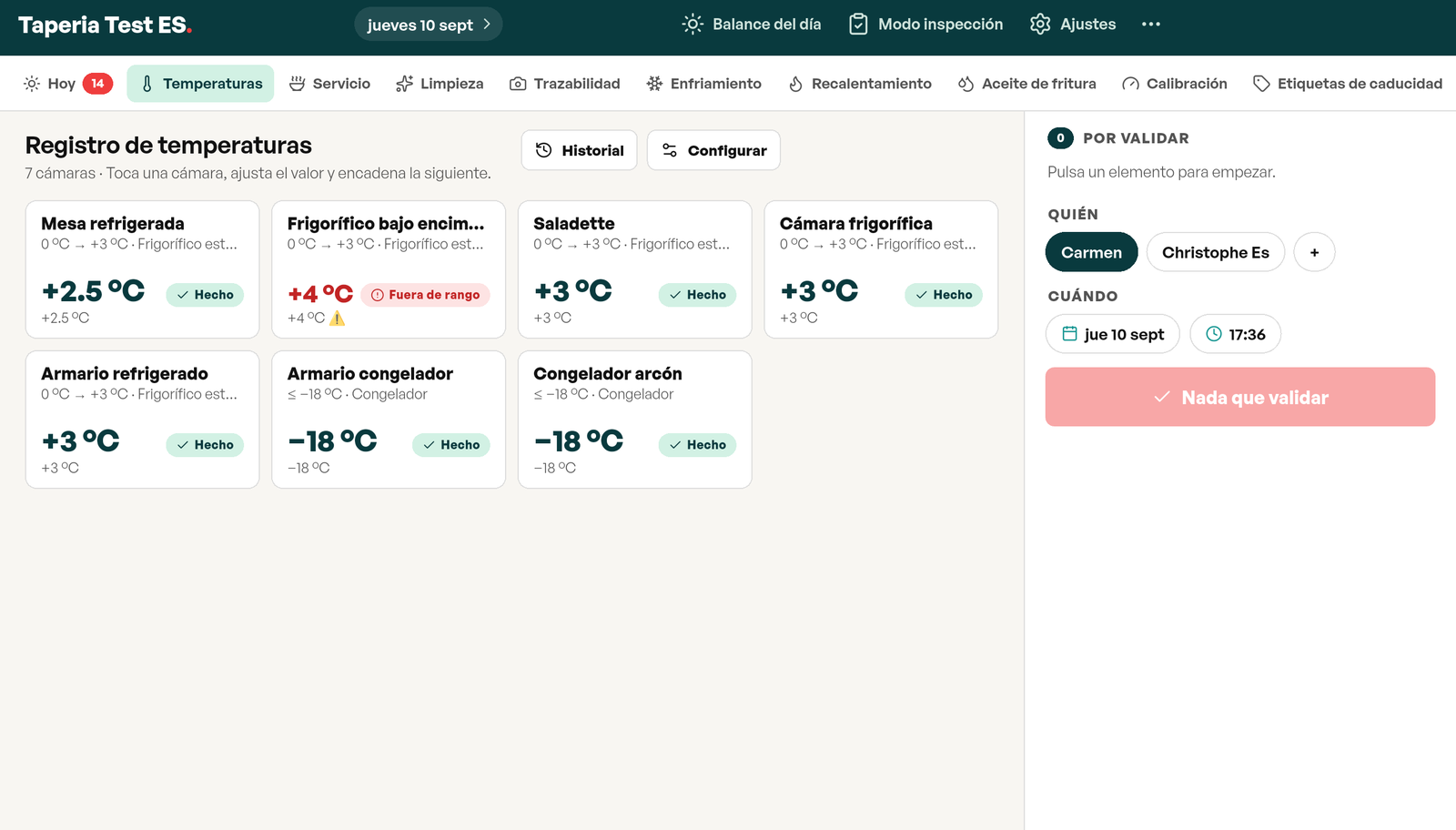
Task: Click the Fuera de rango badge
Action: point(425,295)
